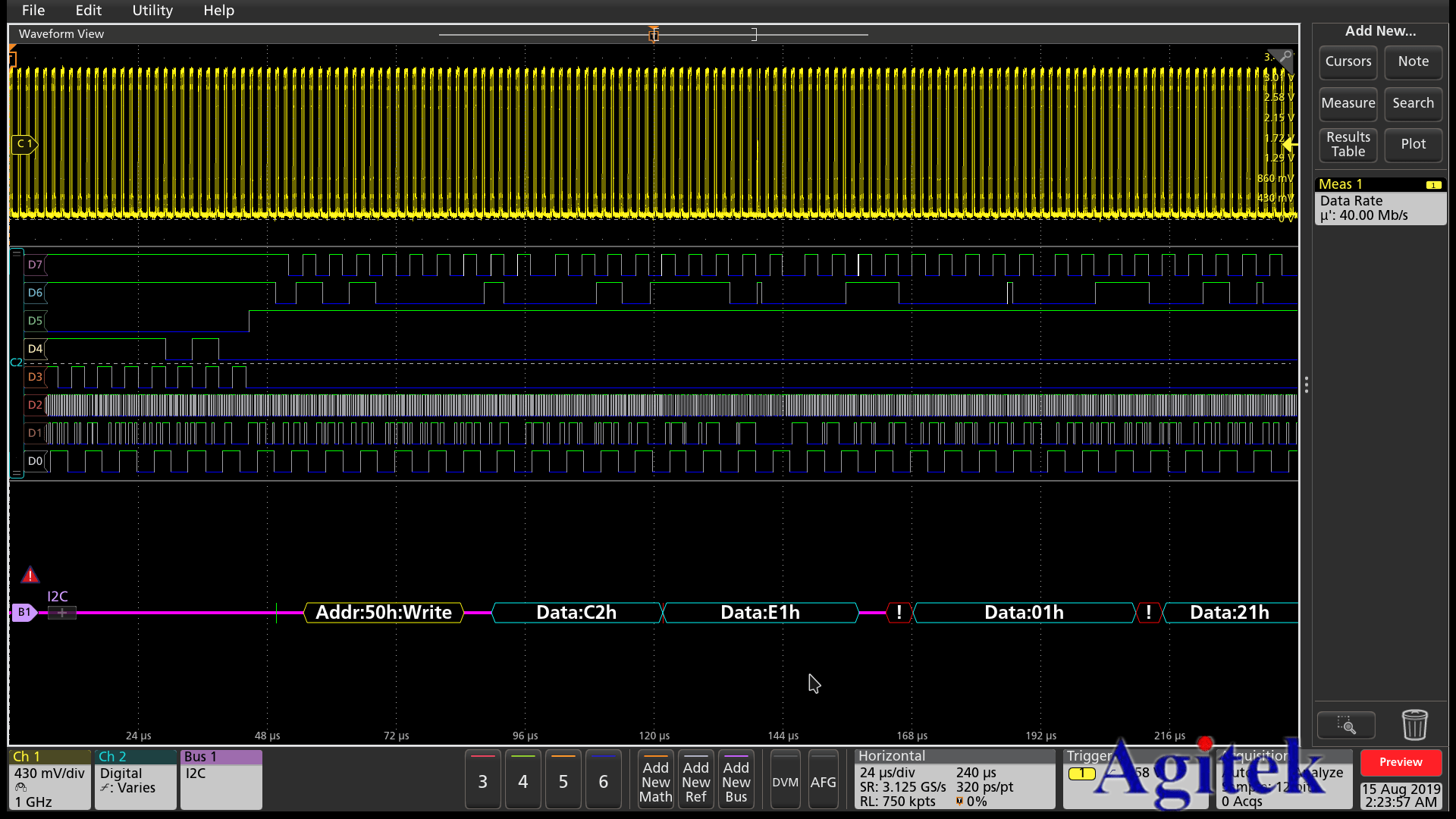Open the Ch 1 vertical settings badge
1456x819 pixels.
(x=49, y=780)
